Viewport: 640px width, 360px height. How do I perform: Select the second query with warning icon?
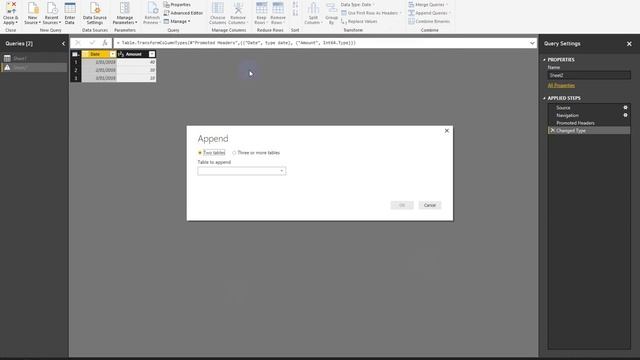(34, 68)
